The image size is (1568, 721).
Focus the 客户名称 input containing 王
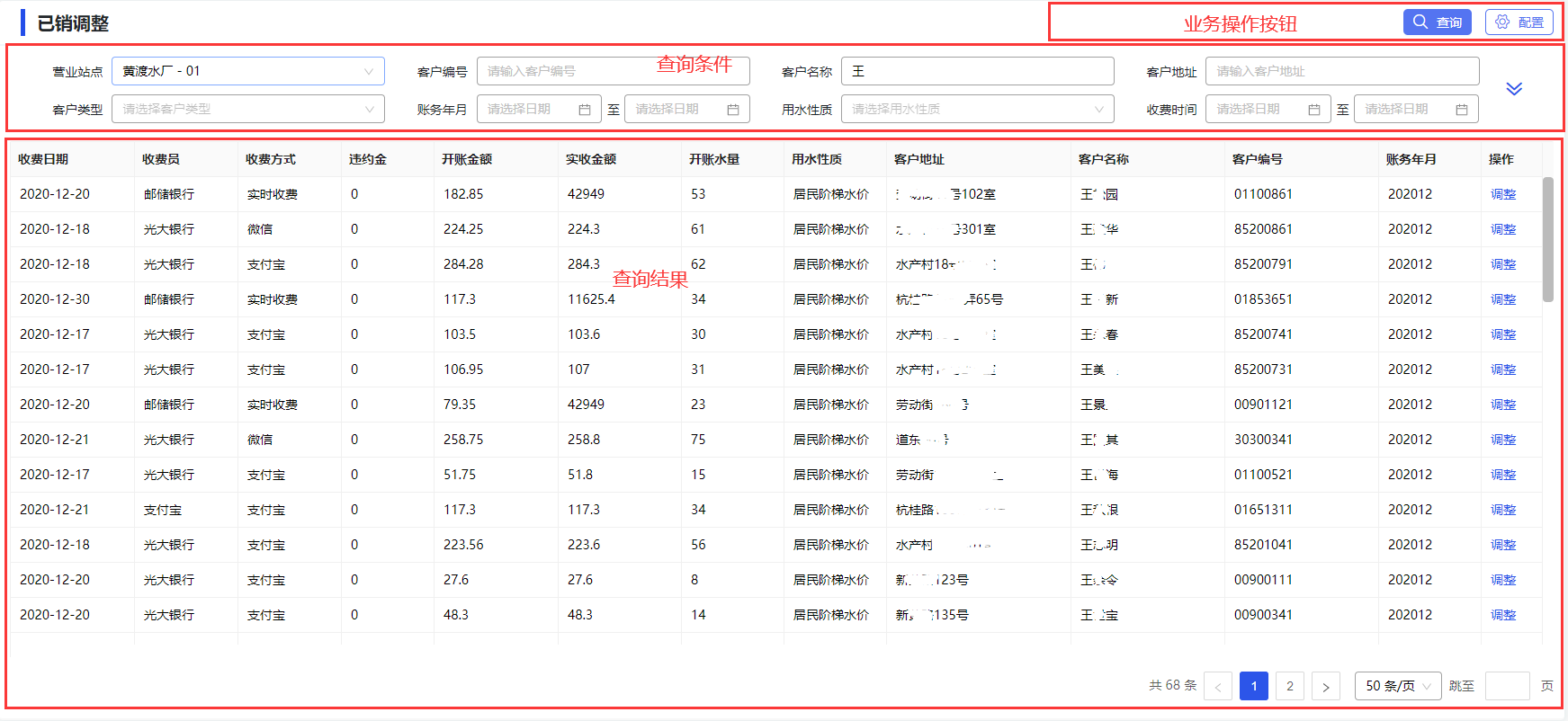click(978, 71)
